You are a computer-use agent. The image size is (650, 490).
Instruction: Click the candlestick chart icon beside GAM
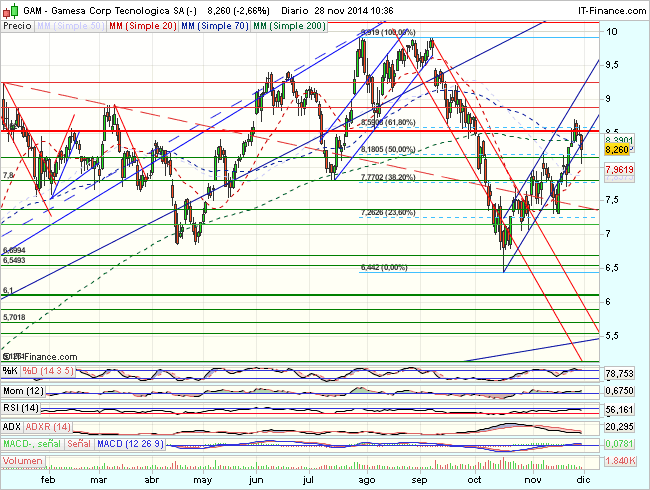coord(10,10)
